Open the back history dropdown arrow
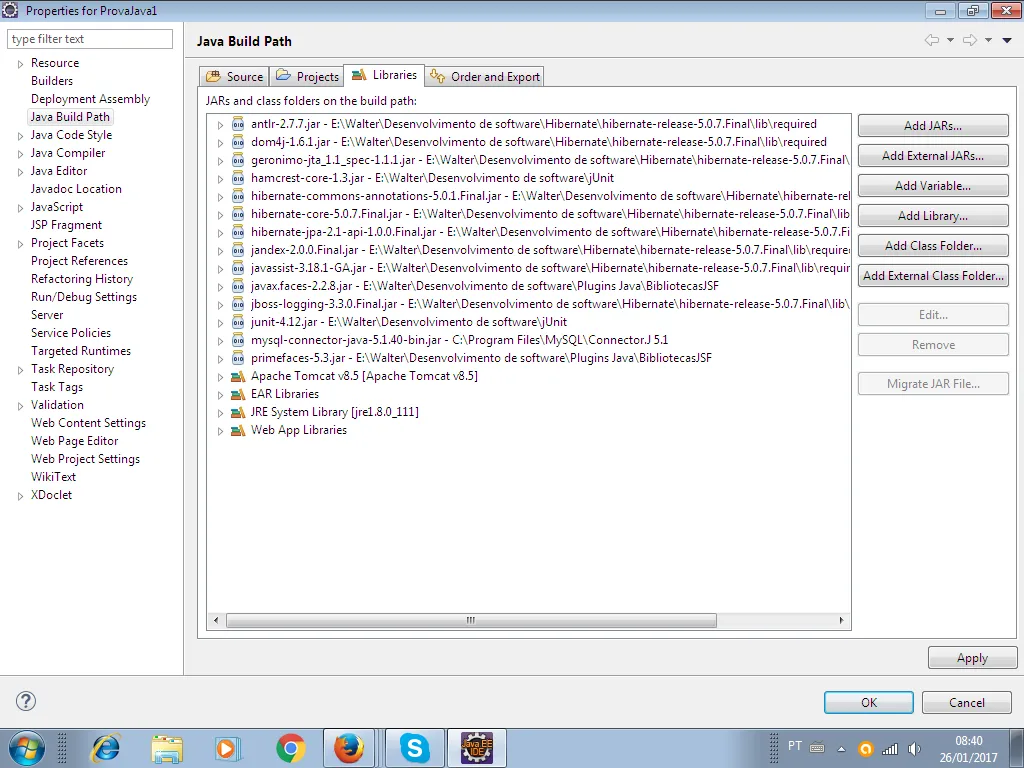Image resolution: width=1024 pixels, height=768 pixels. click(950, 40)
